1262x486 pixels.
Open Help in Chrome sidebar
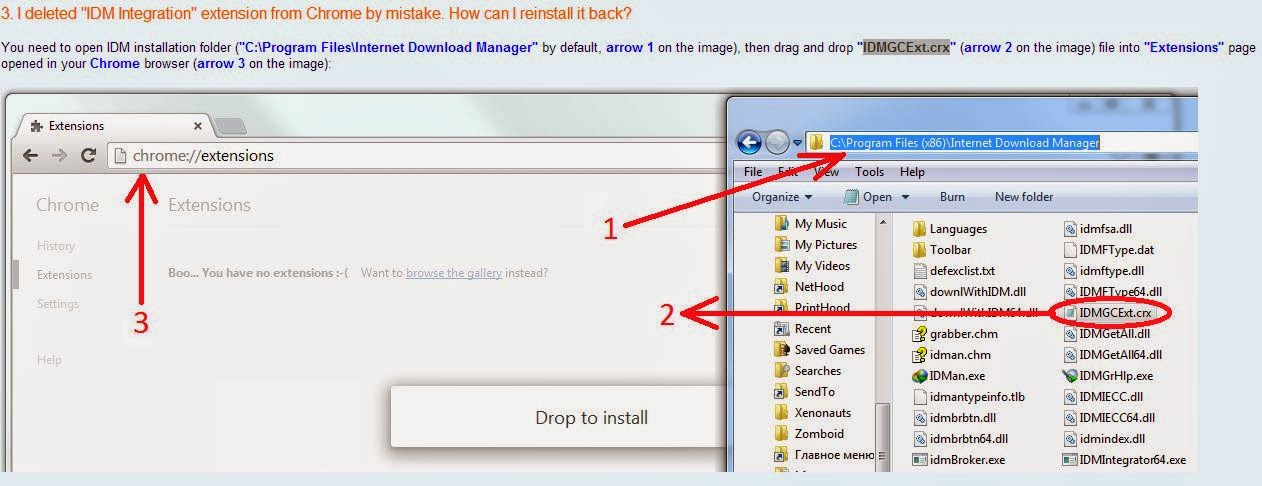(x=49, y=360)
